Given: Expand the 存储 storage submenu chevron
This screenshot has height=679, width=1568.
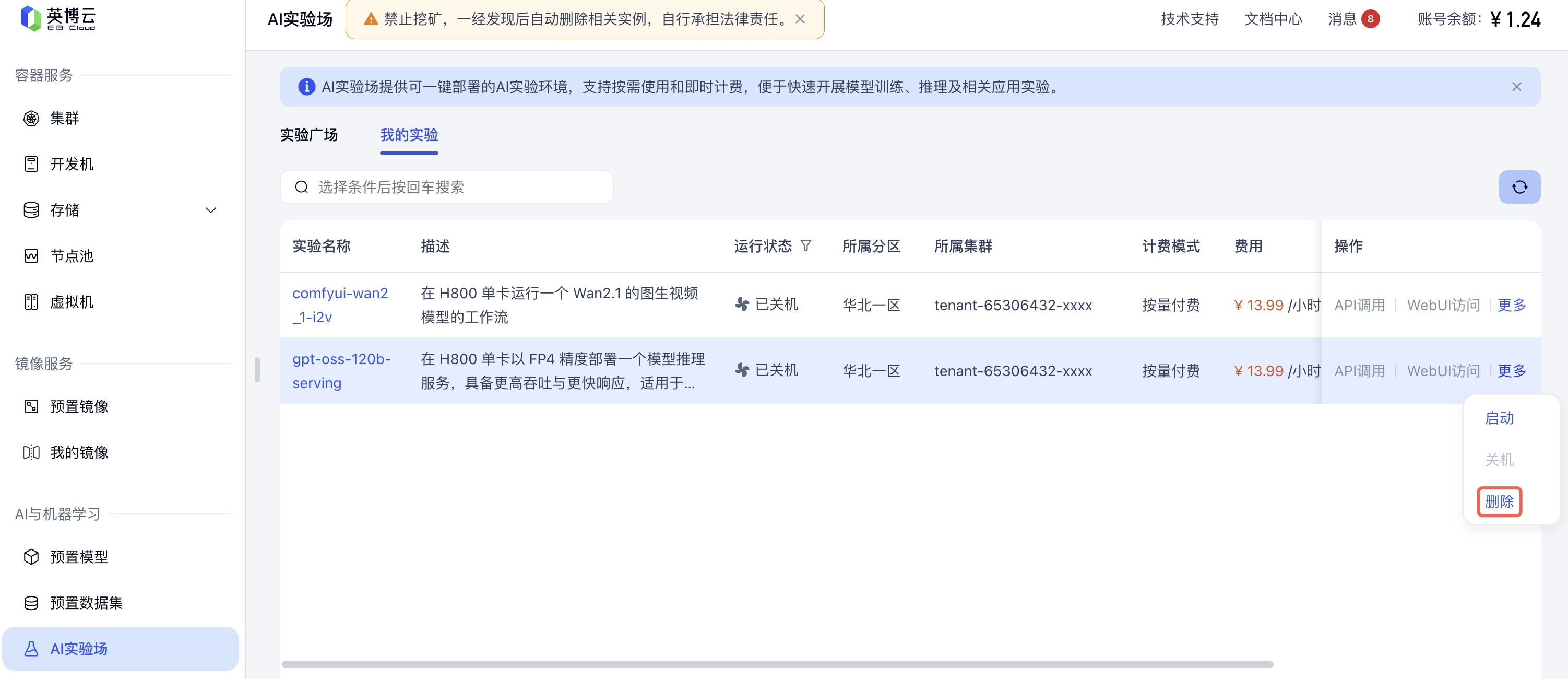Looking at the screenshot, I should [x=210, y=210].
